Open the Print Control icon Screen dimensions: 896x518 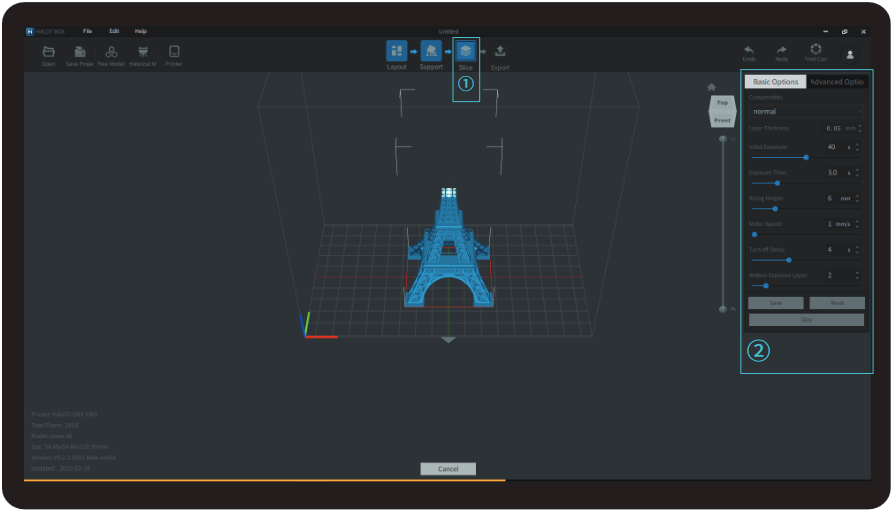click(816, 49)
